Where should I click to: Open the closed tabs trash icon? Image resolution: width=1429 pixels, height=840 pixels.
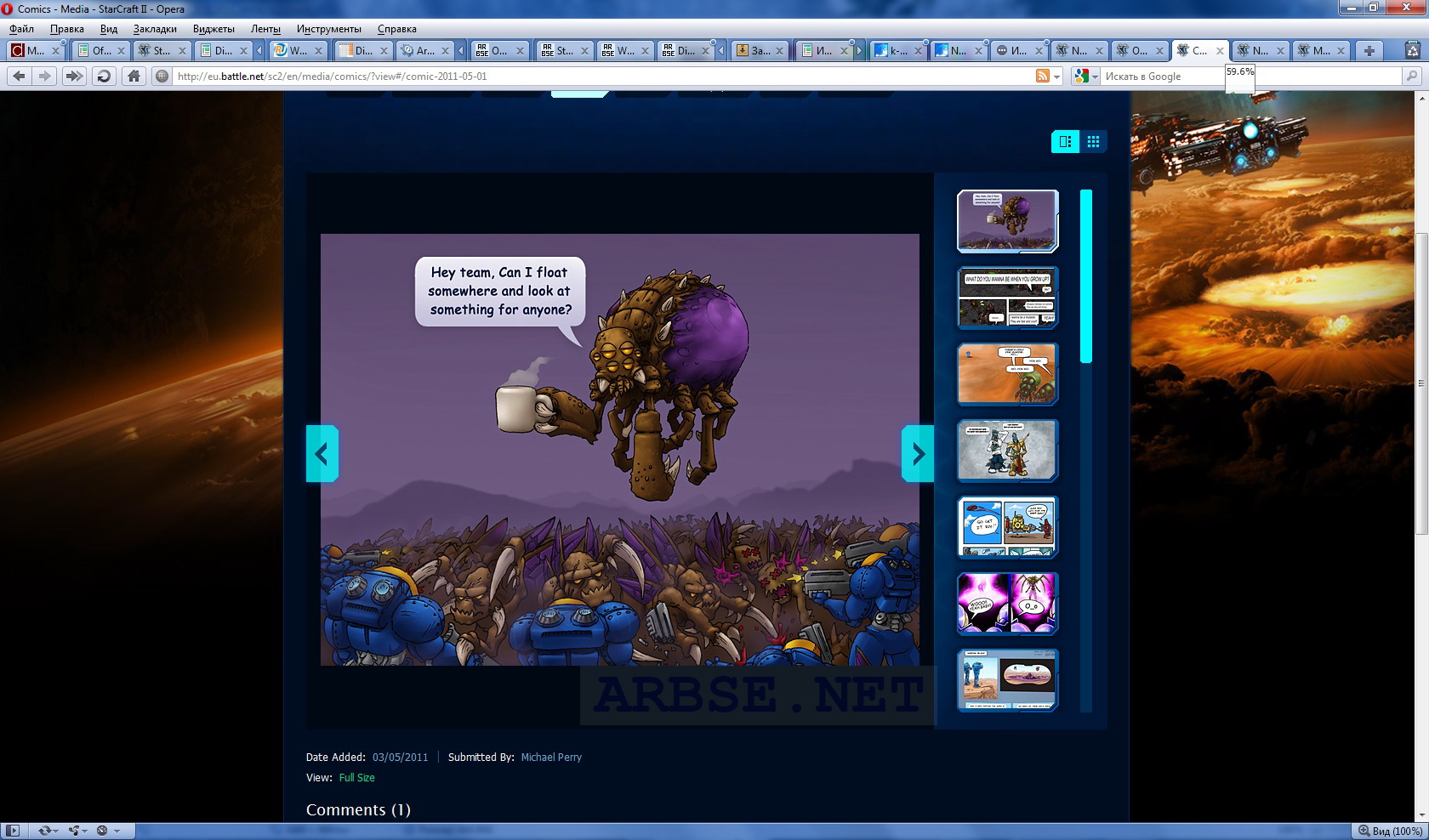tap(1413, 50)
